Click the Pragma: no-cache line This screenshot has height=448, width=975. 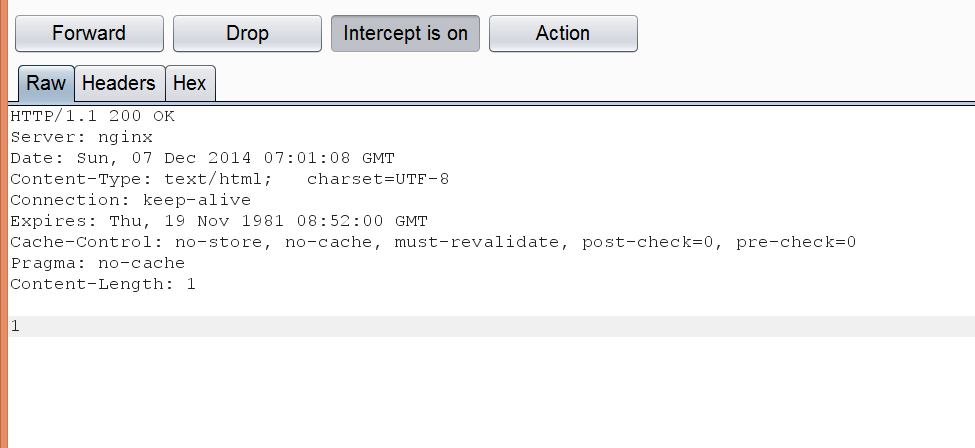click(x=98, y=263)
